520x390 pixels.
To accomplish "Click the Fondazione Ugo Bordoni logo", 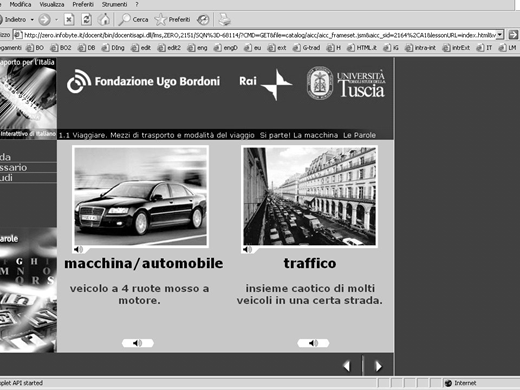I will tap(143, 81).
